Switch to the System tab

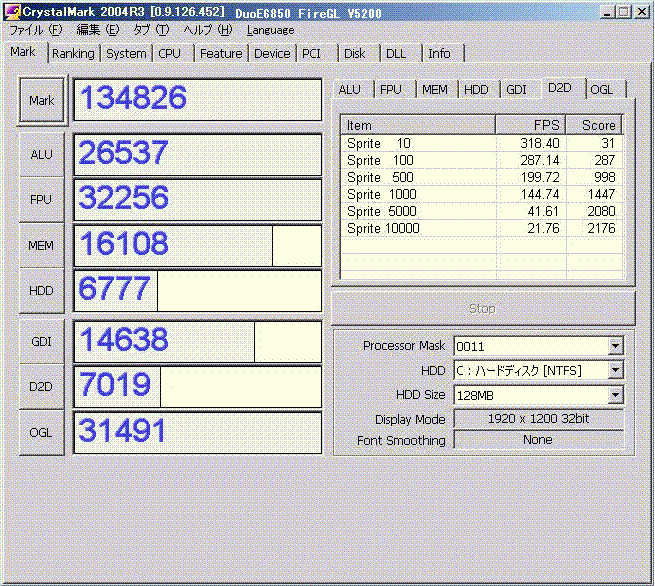pos(126,53)
